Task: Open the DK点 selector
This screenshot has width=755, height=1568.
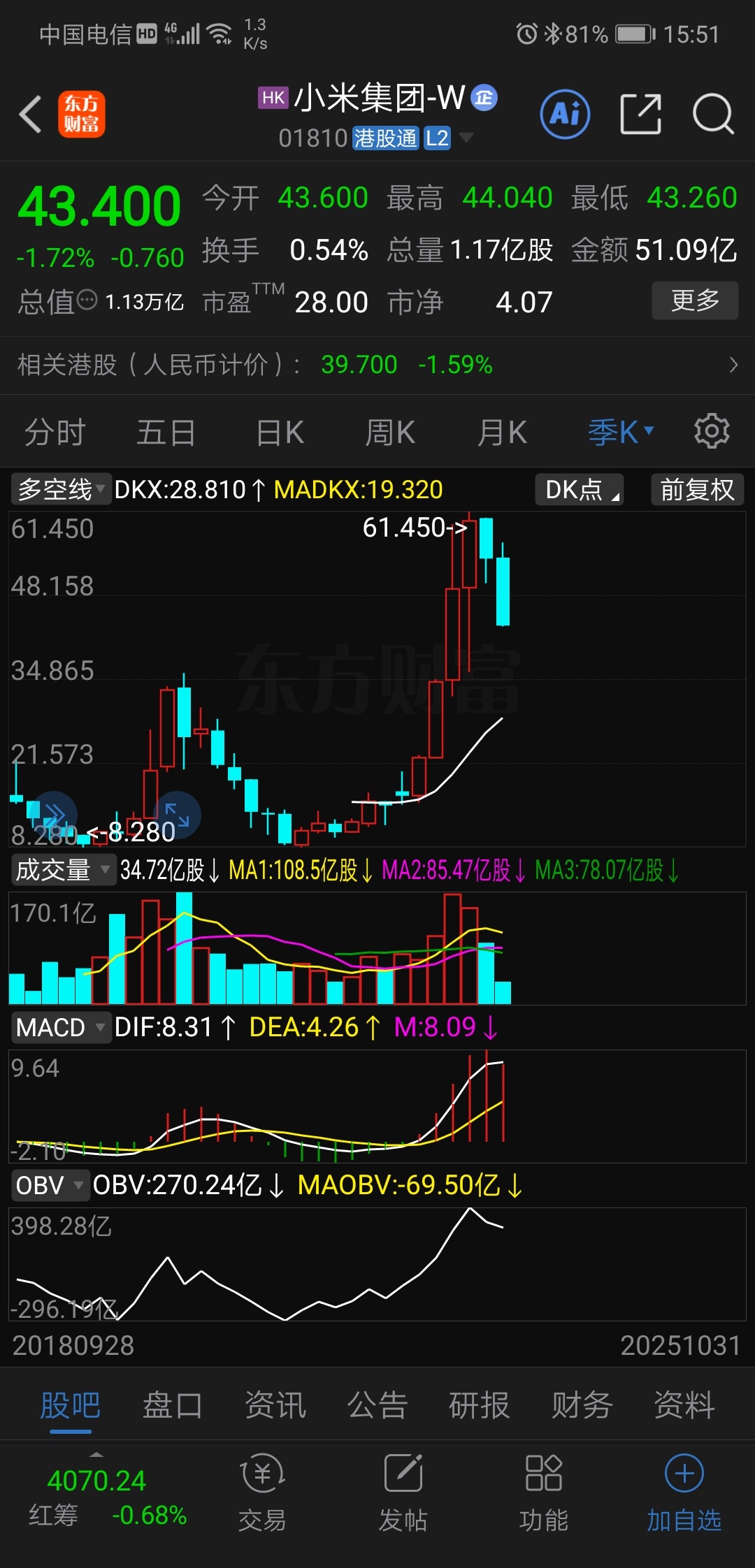Action: 579,489
